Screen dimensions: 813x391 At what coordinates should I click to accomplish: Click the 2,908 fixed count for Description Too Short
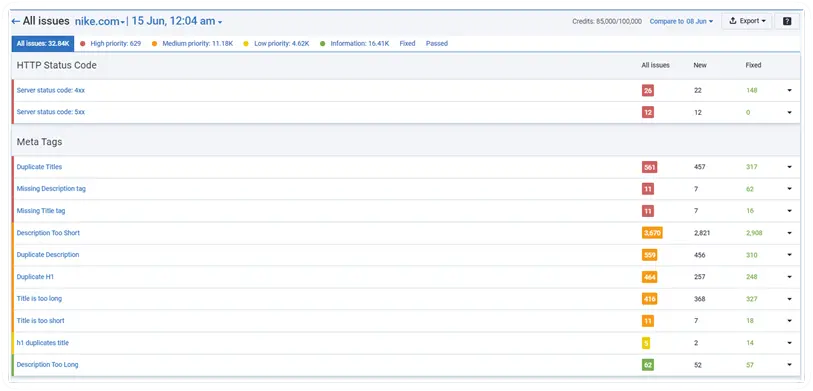(754, 233)
